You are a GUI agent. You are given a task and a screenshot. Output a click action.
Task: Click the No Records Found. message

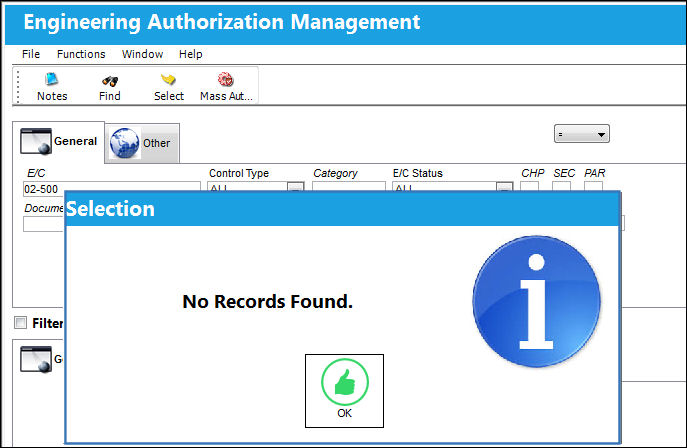268,301
